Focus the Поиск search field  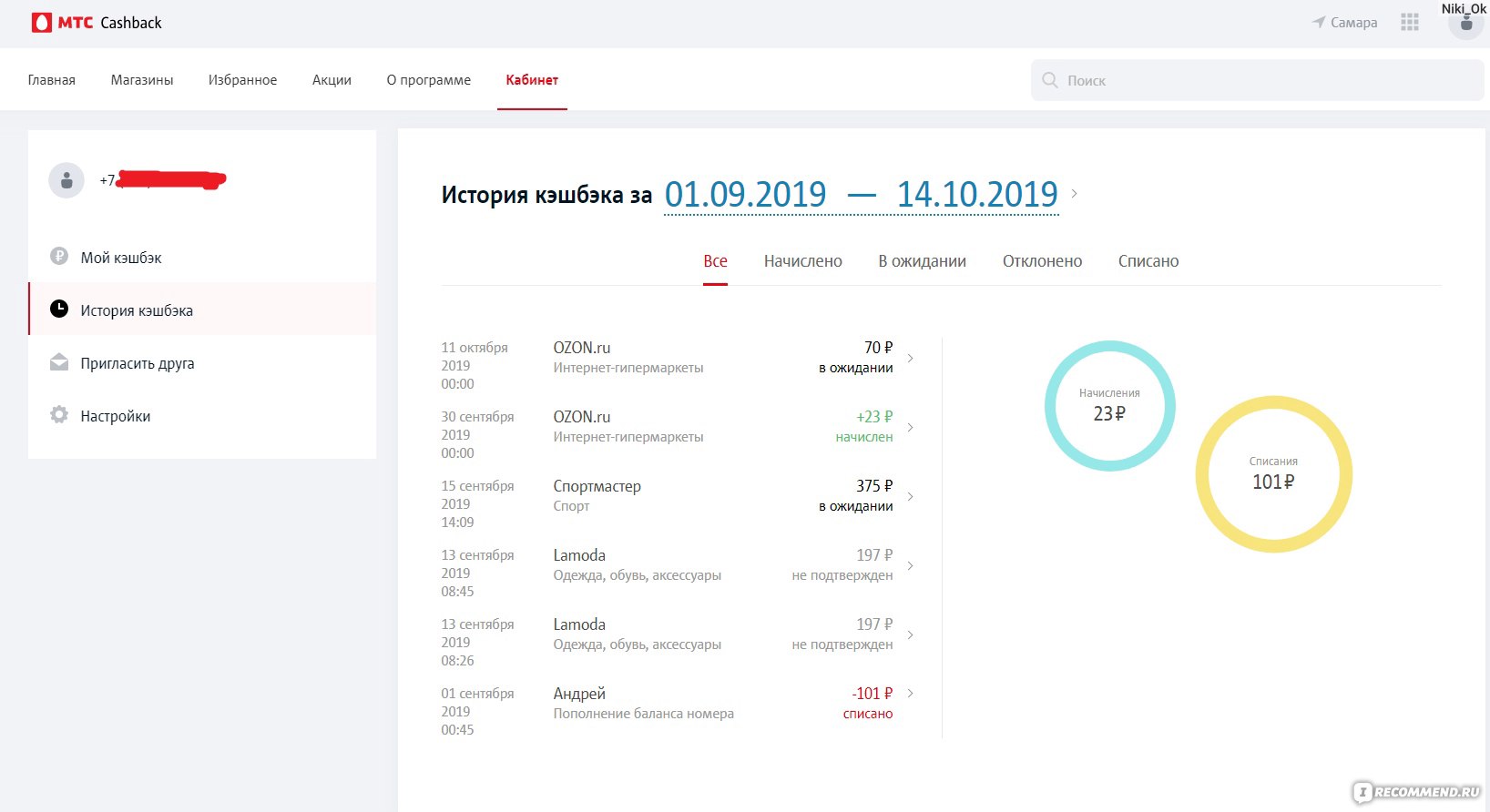click(1257, 80)
